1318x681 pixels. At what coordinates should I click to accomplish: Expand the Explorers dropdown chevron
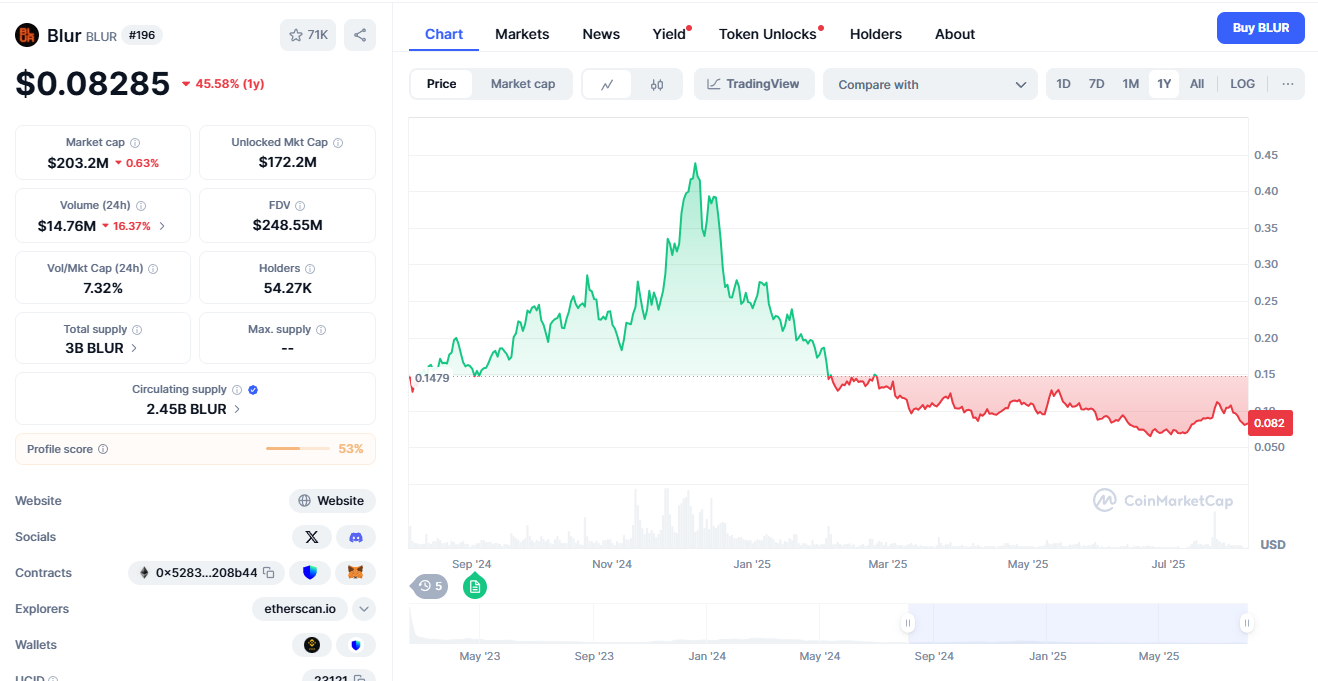(x=364, y=609)
